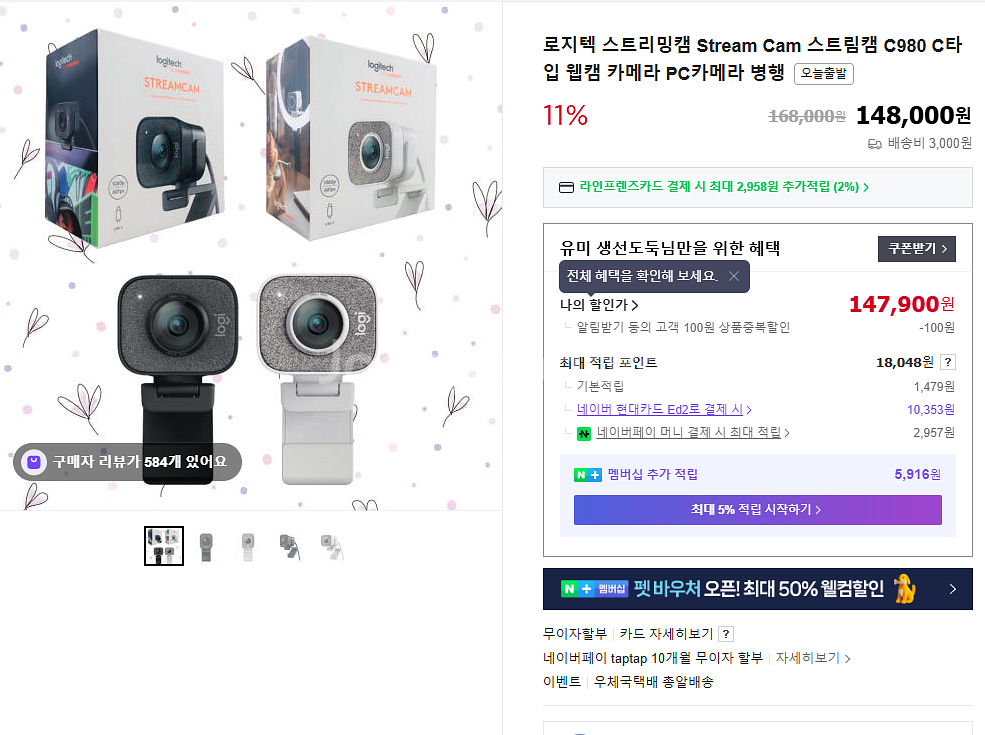Close the 전체 혜택 tooltip with X
The height and width of the screenshot is (735, 985).
pos(733,276)
